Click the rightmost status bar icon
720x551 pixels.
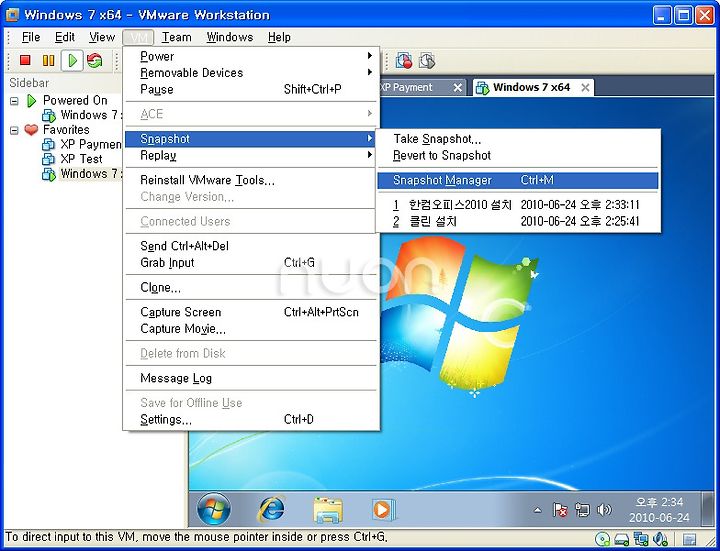(x=689, y=538)
